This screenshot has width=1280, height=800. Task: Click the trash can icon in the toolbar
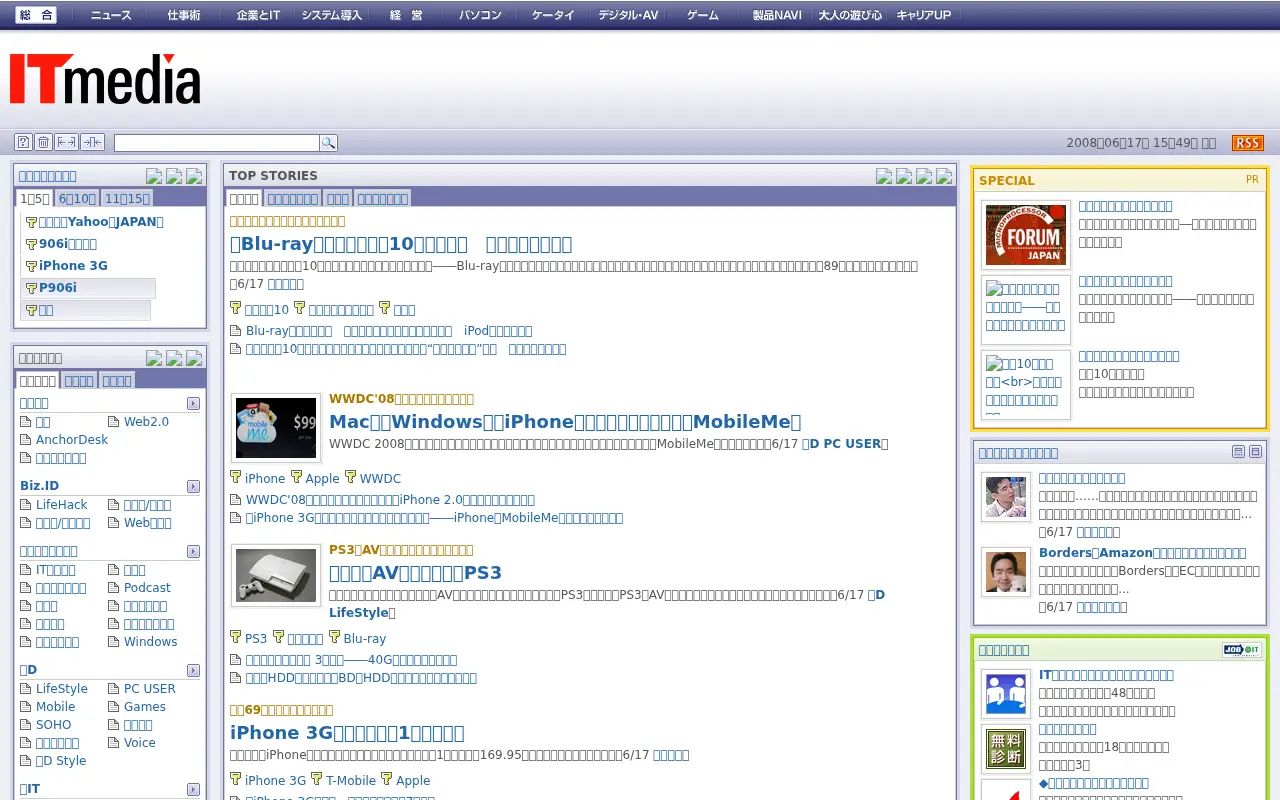(43, 142)
